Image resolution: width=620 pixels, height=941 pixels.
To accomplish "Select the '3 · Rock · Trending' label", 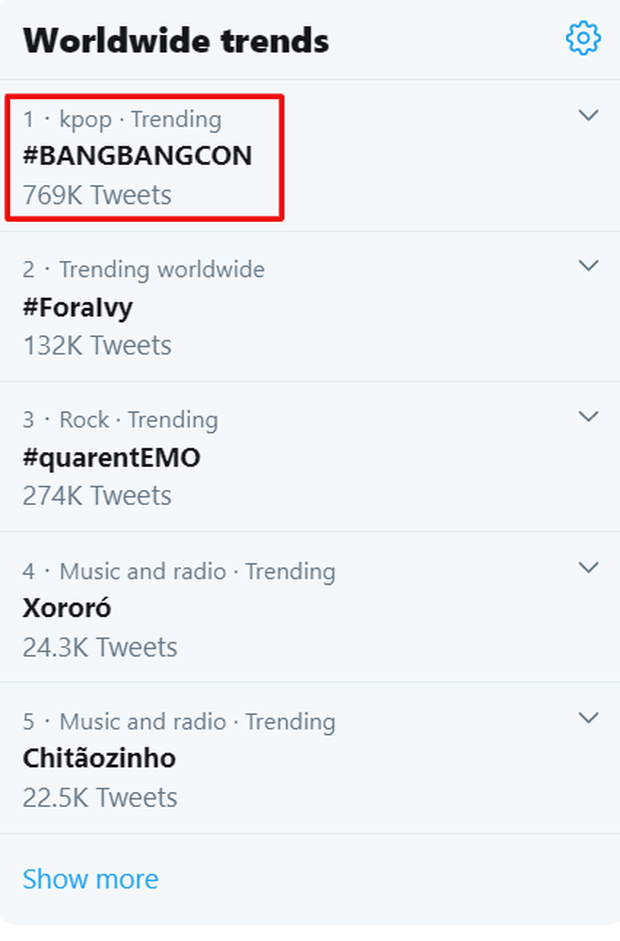I will click(120, 420).
